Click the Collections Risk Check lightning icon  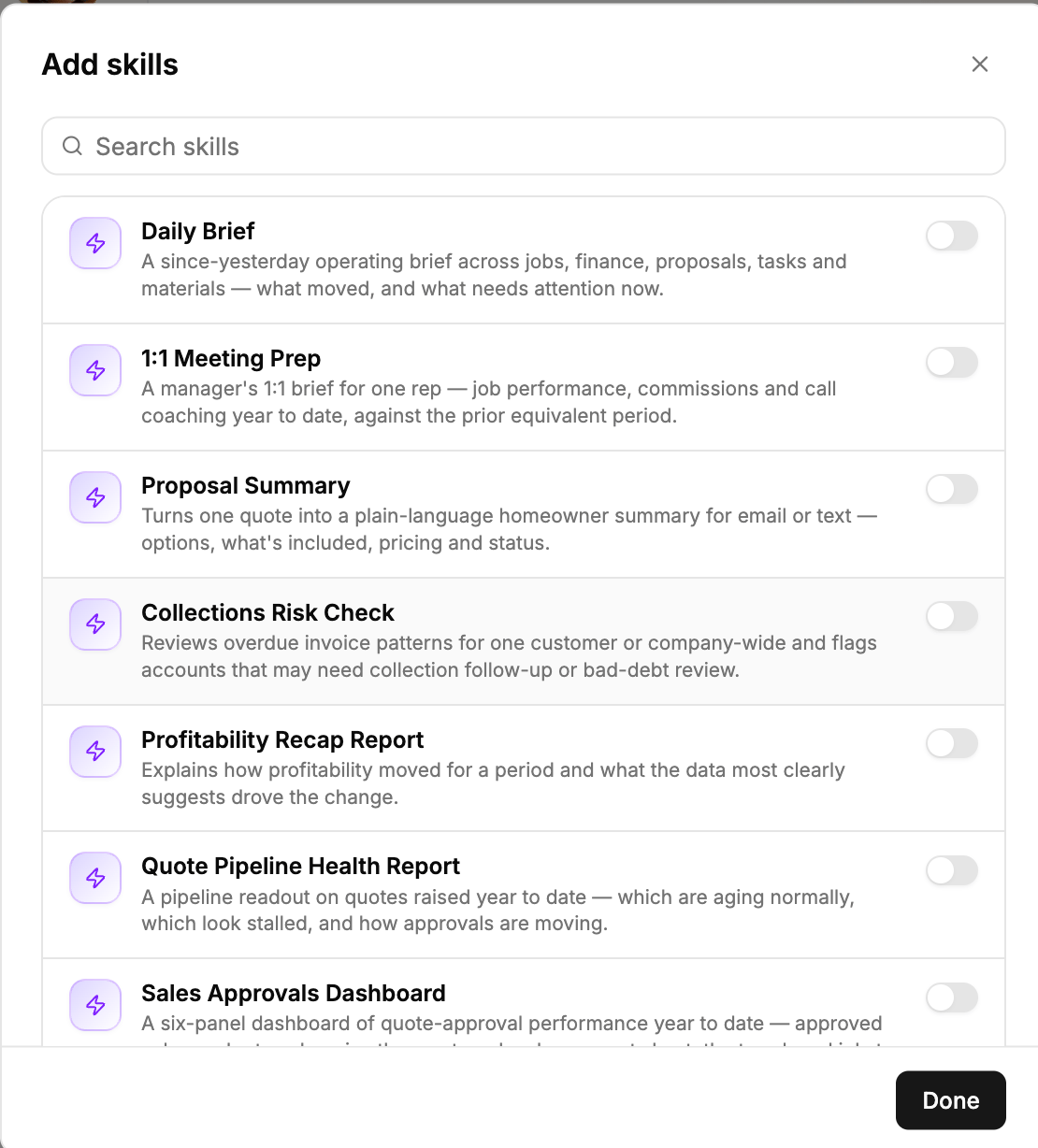pos(95,624)
